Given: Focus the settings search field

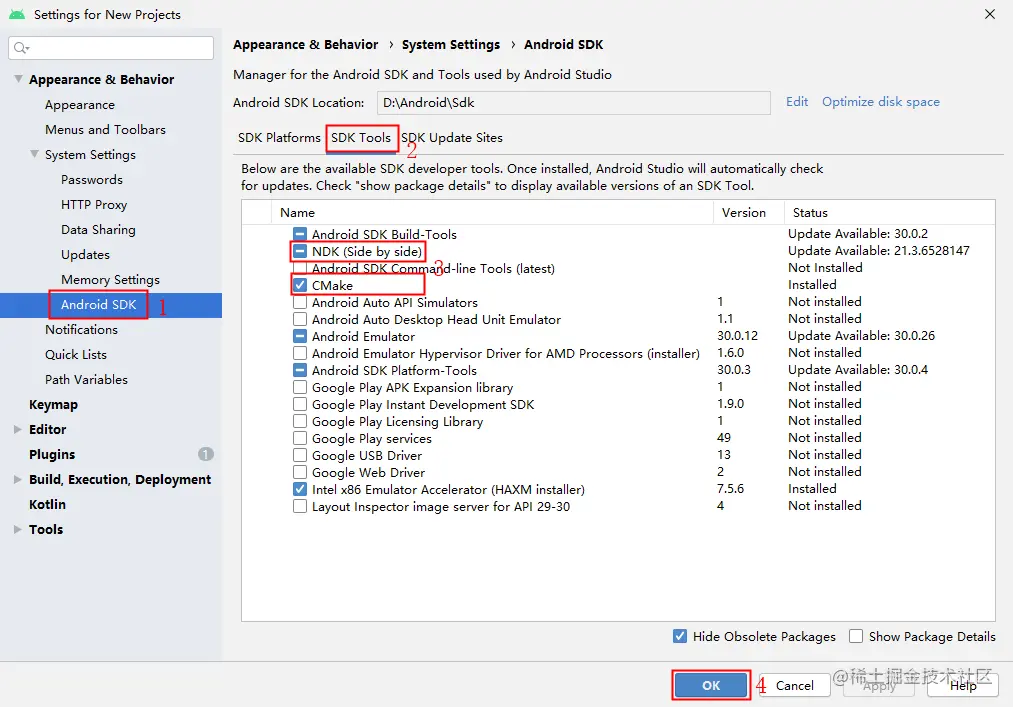Looking at the screenshot, I should point(111,48).
